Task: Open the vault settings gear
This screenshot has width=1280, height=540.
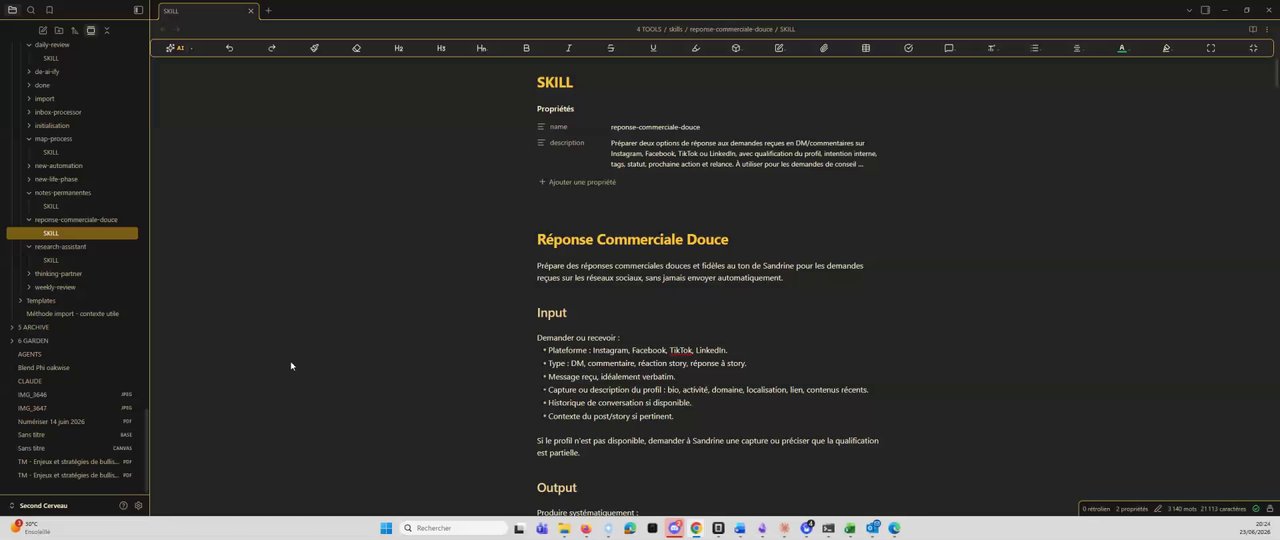Action: click(x=138, y=505)
